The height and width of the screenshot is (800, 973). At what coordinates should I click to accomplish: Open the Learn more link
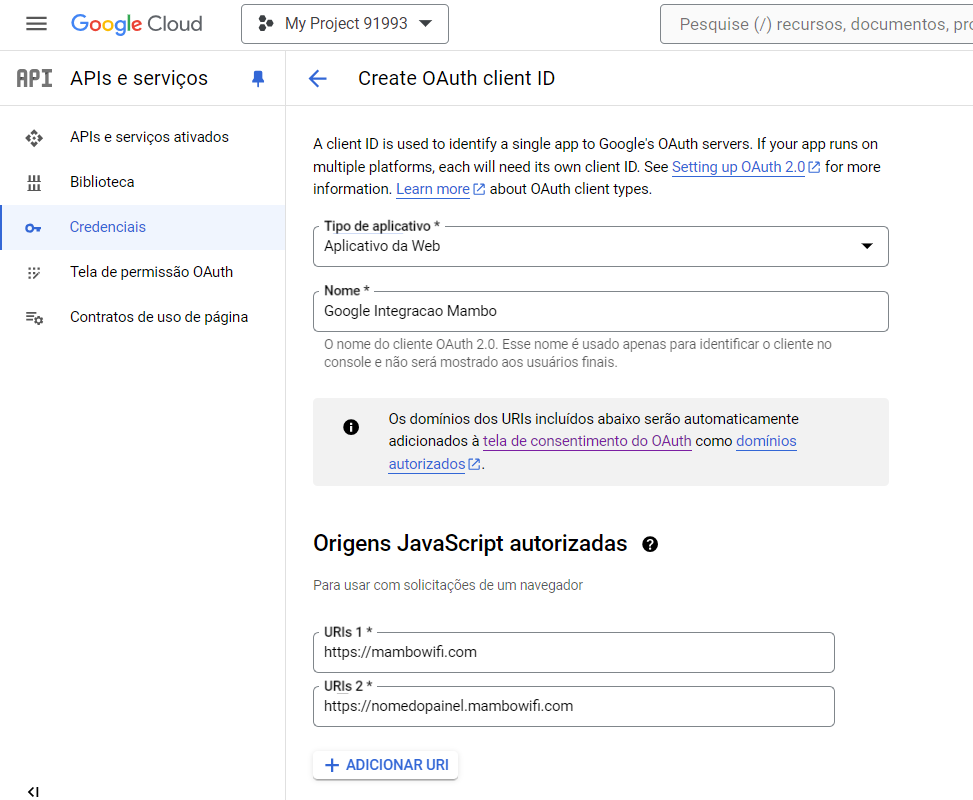(440, 189)
